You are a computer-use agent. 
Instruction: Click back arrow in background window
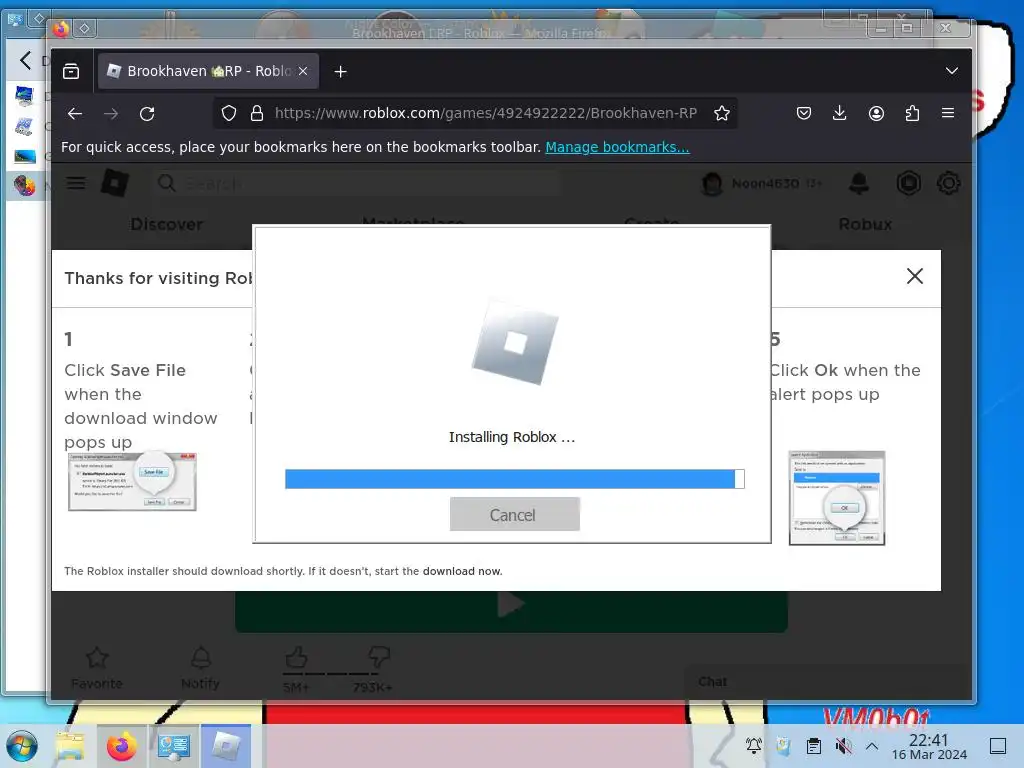[25, 60]
